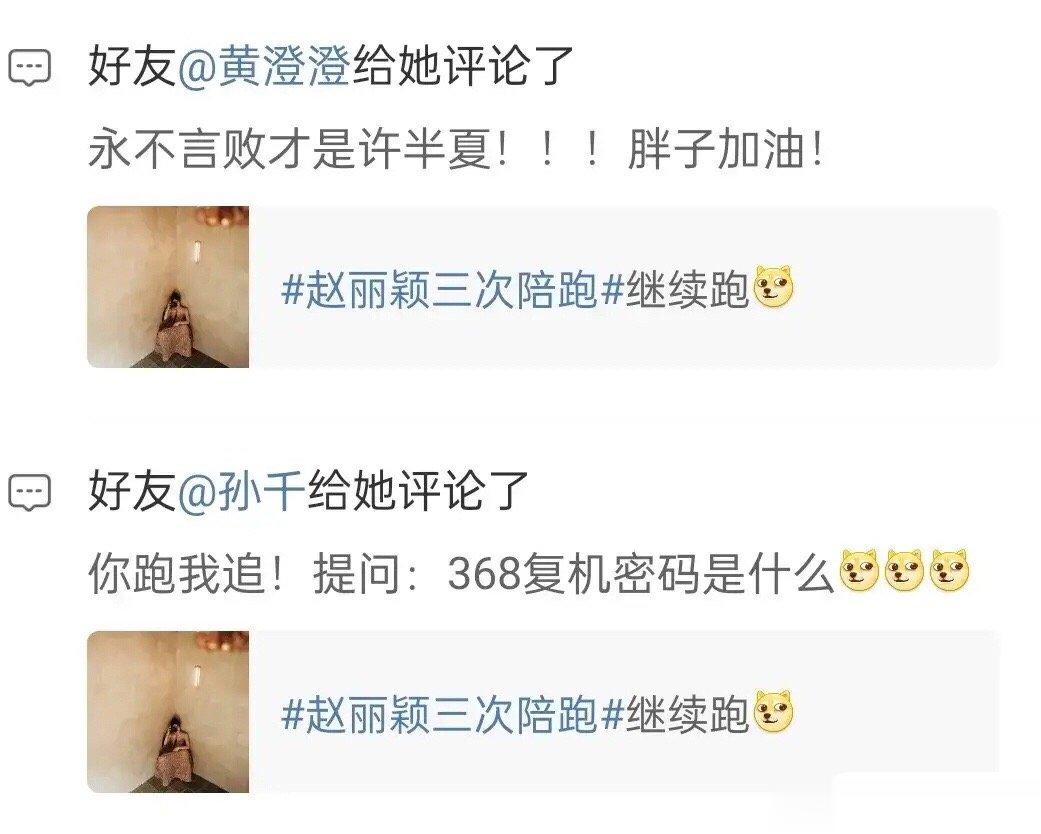Select the 好友@孙千给她评论了 notification header
This screenshot has width=1041, height=834.
308,491
